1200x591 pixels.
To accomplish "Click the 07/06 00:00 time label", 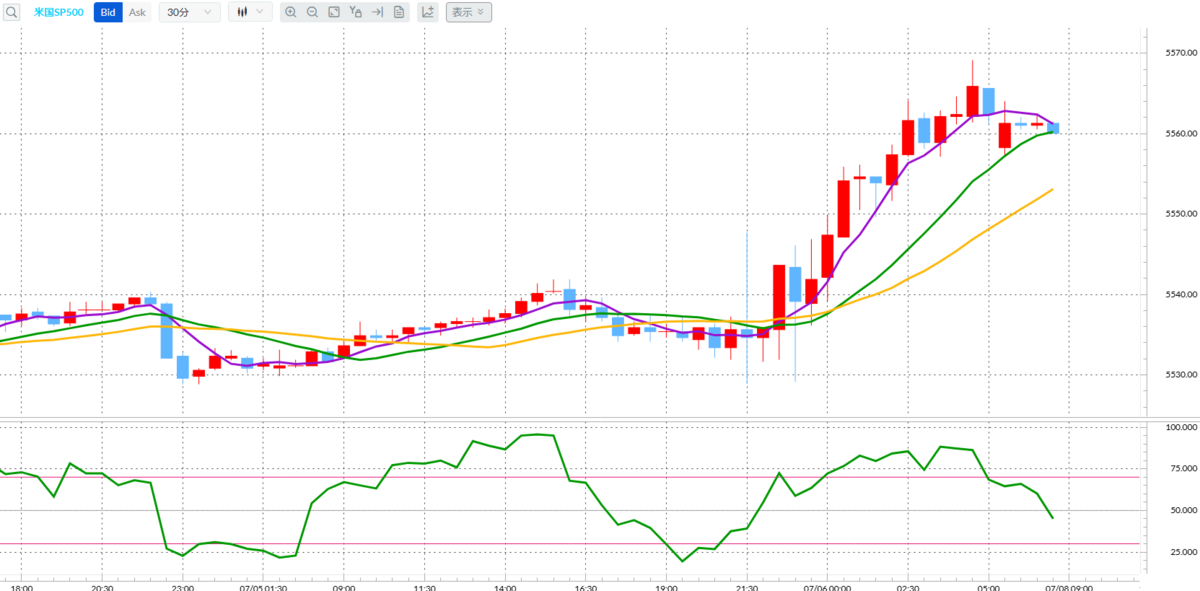I will coord(827,586).
